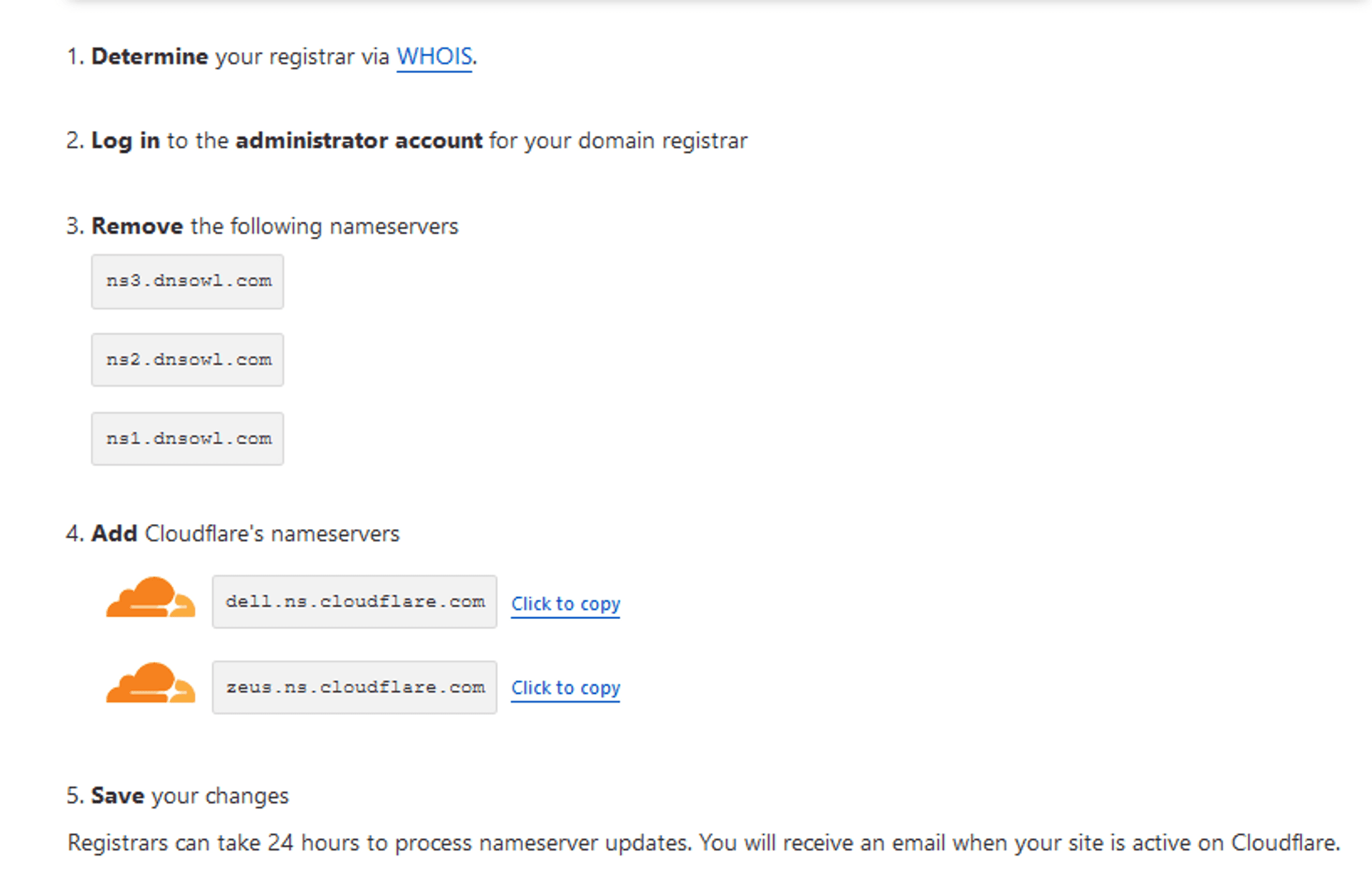1372x870 pixels.
Task: Open the WHOIS link
Action: (x=434, y=56)
